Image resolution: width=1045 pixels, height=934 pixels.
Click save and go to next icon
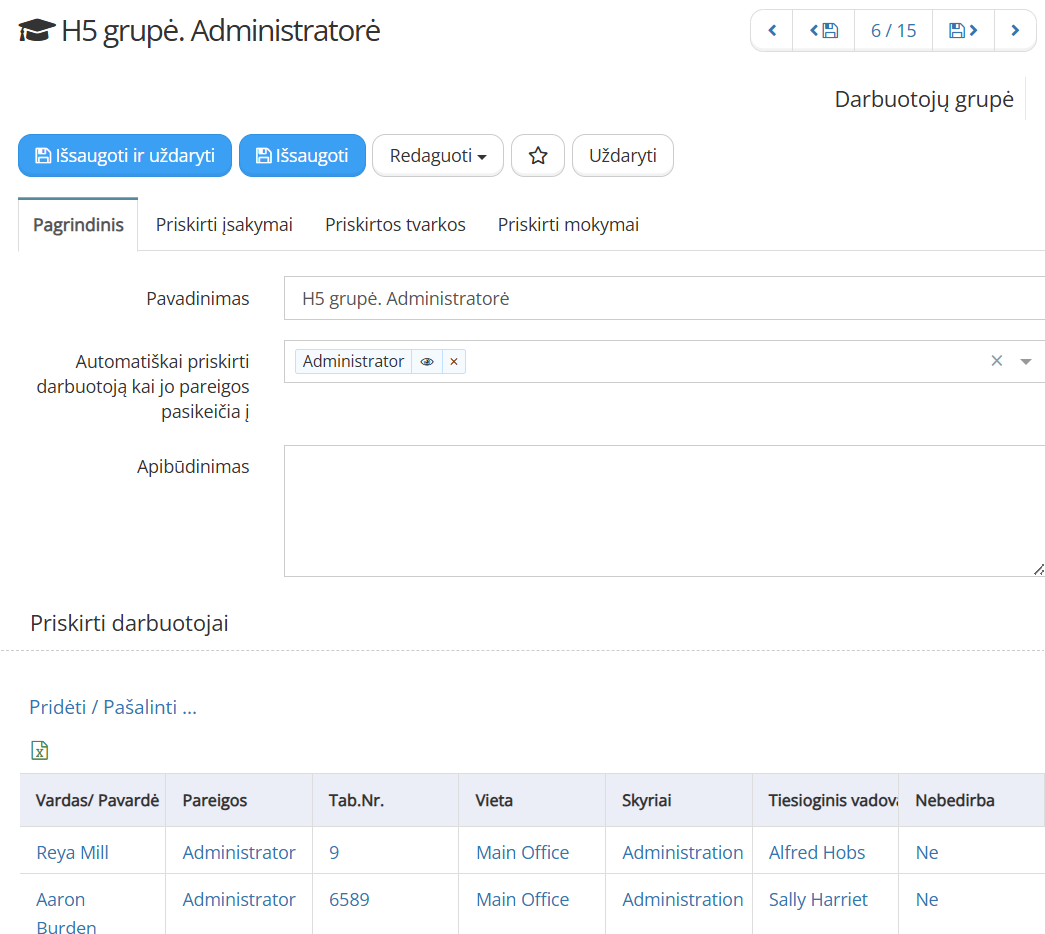click(963, 31)
